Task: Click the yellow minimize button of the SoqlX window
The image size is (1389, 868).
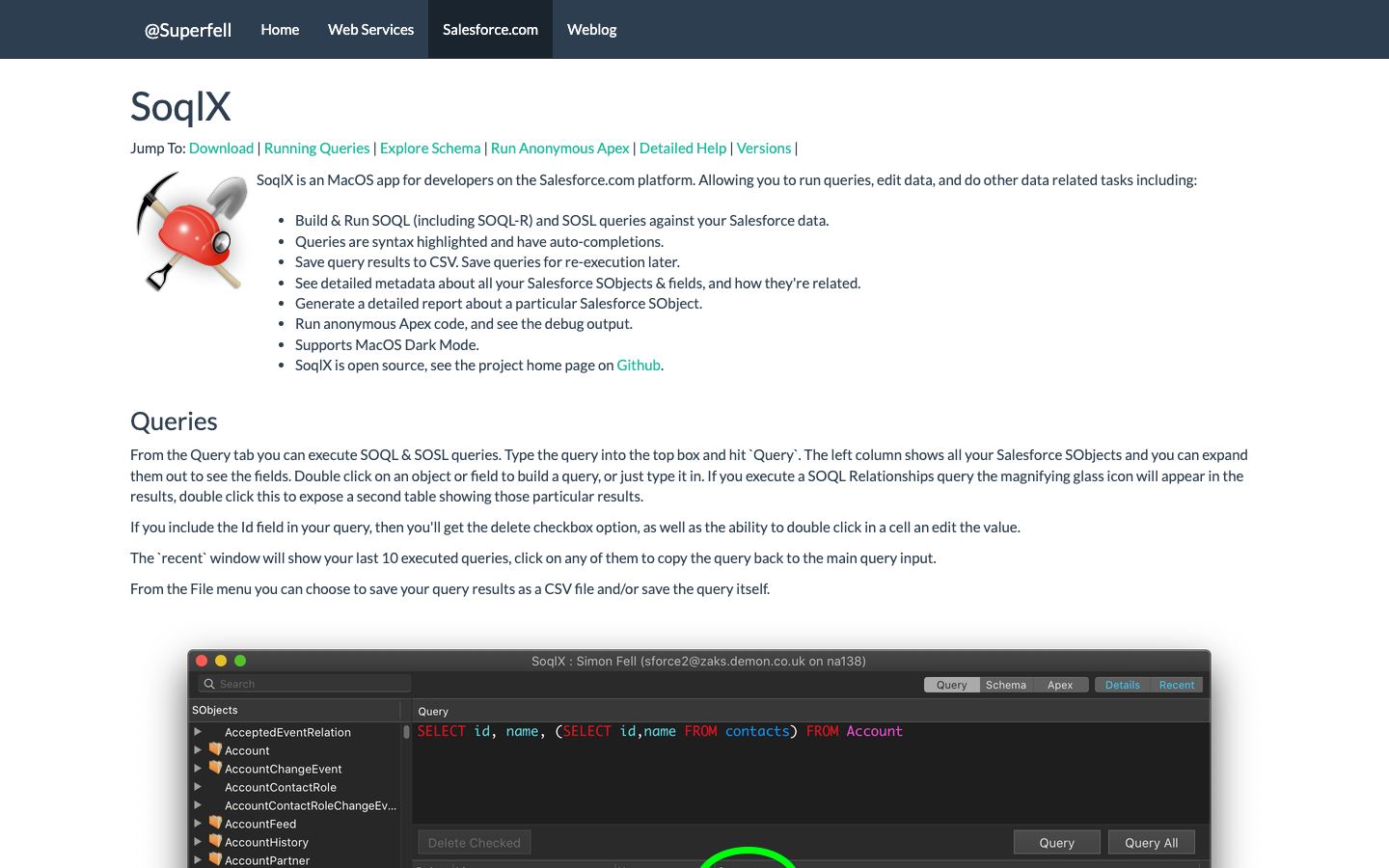Action: tap(221, 661)
